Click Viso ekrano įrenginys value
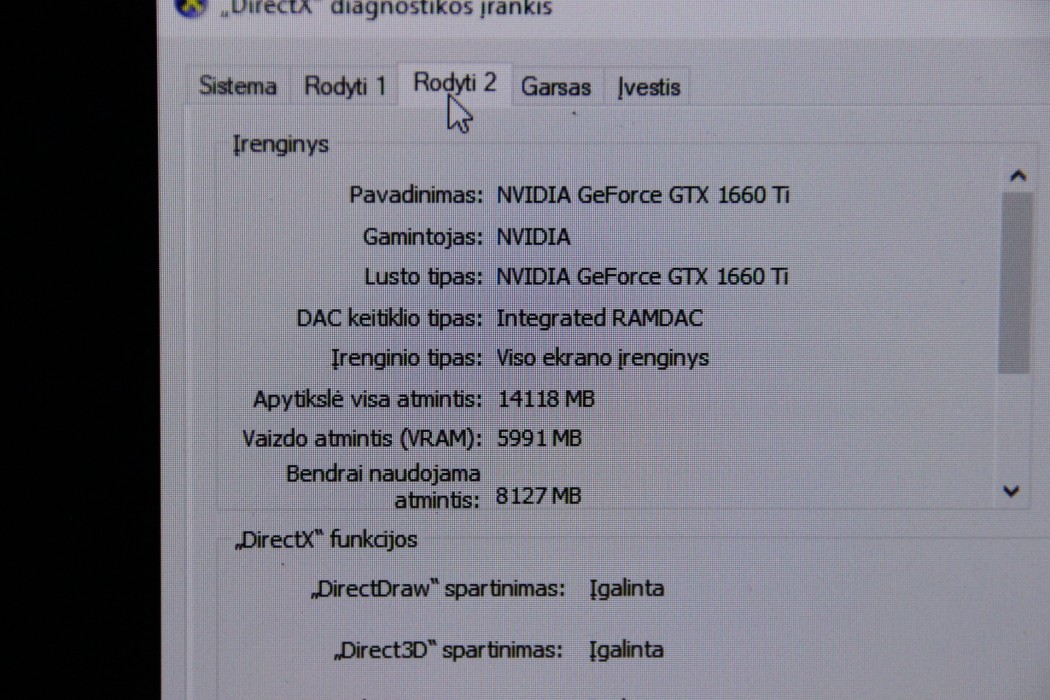The height and width of the screenshot is (700, 1050). 602,358
